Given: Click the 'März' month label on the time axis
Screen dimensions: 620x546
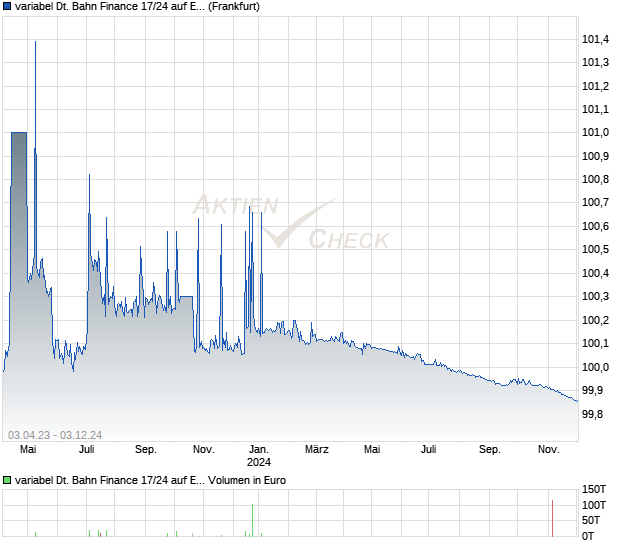Looking at the screenshot, I should 317,449.
